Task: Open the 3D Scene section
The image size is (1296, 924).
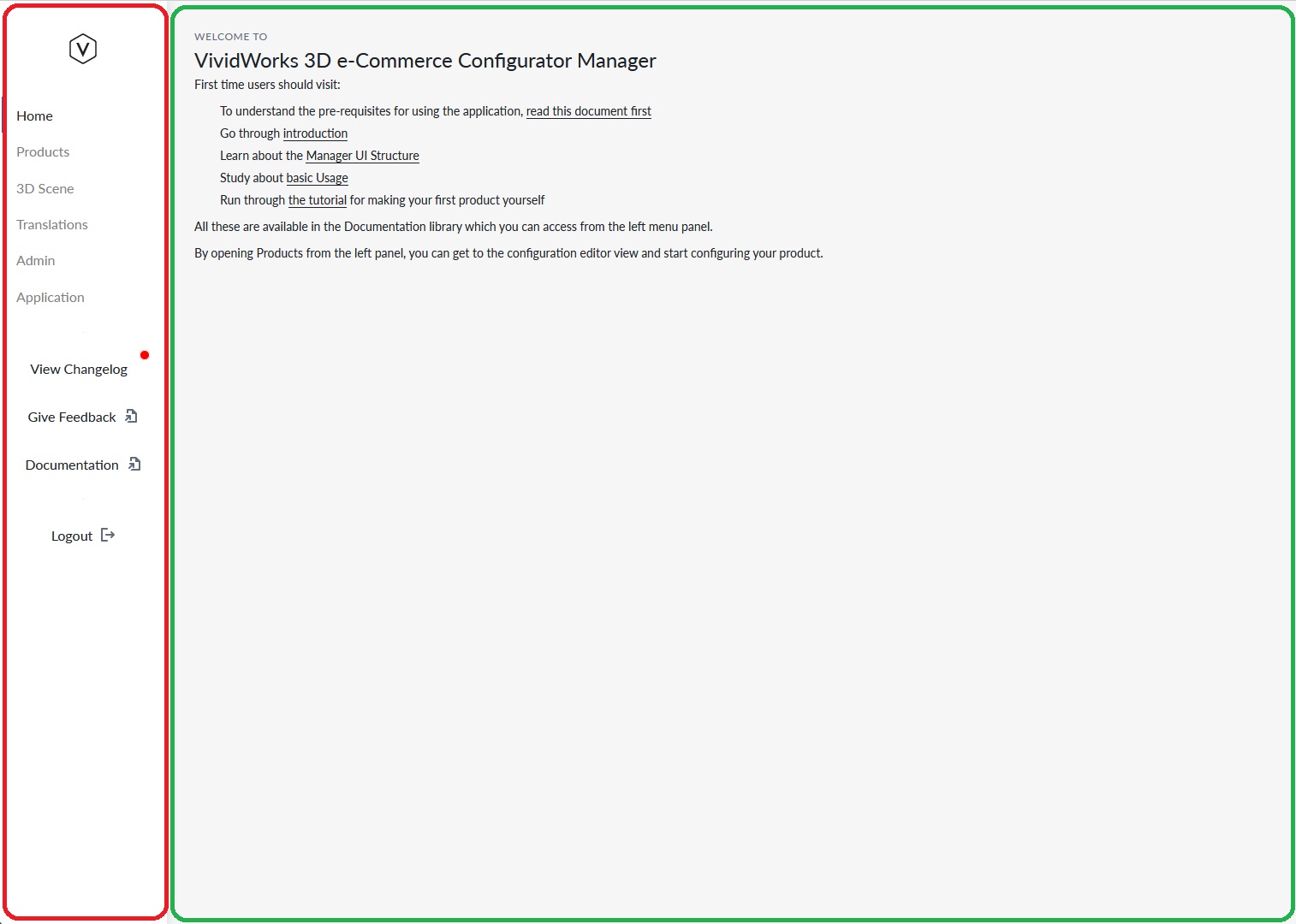Action: pyautogui.click(x=45, y=188)
